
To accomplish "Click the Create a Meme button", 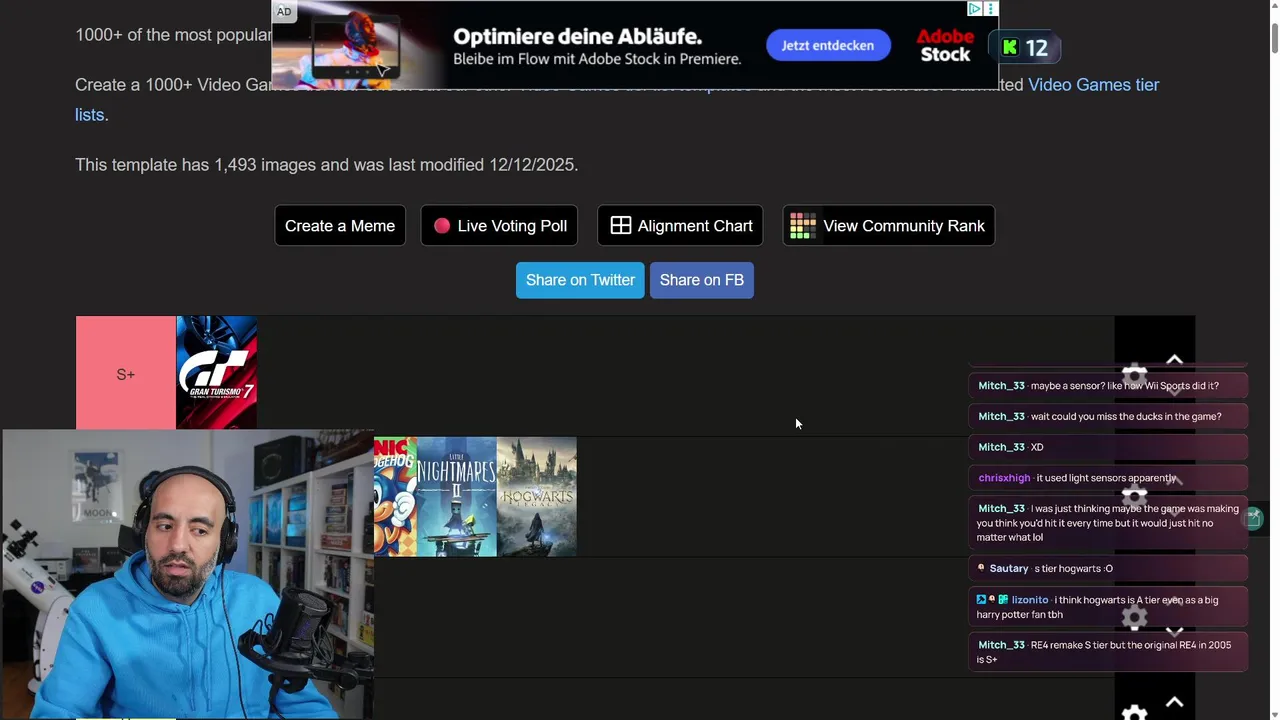I will [x=340, y=226].
